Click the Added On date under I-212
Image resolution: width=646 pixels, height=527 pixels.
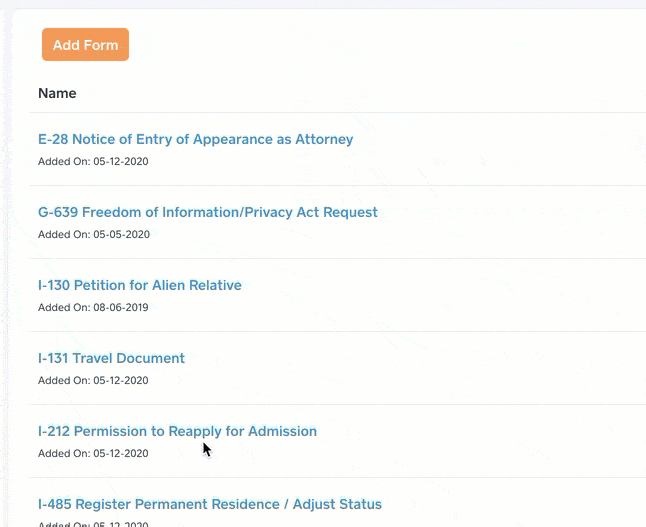click(93, 453)
